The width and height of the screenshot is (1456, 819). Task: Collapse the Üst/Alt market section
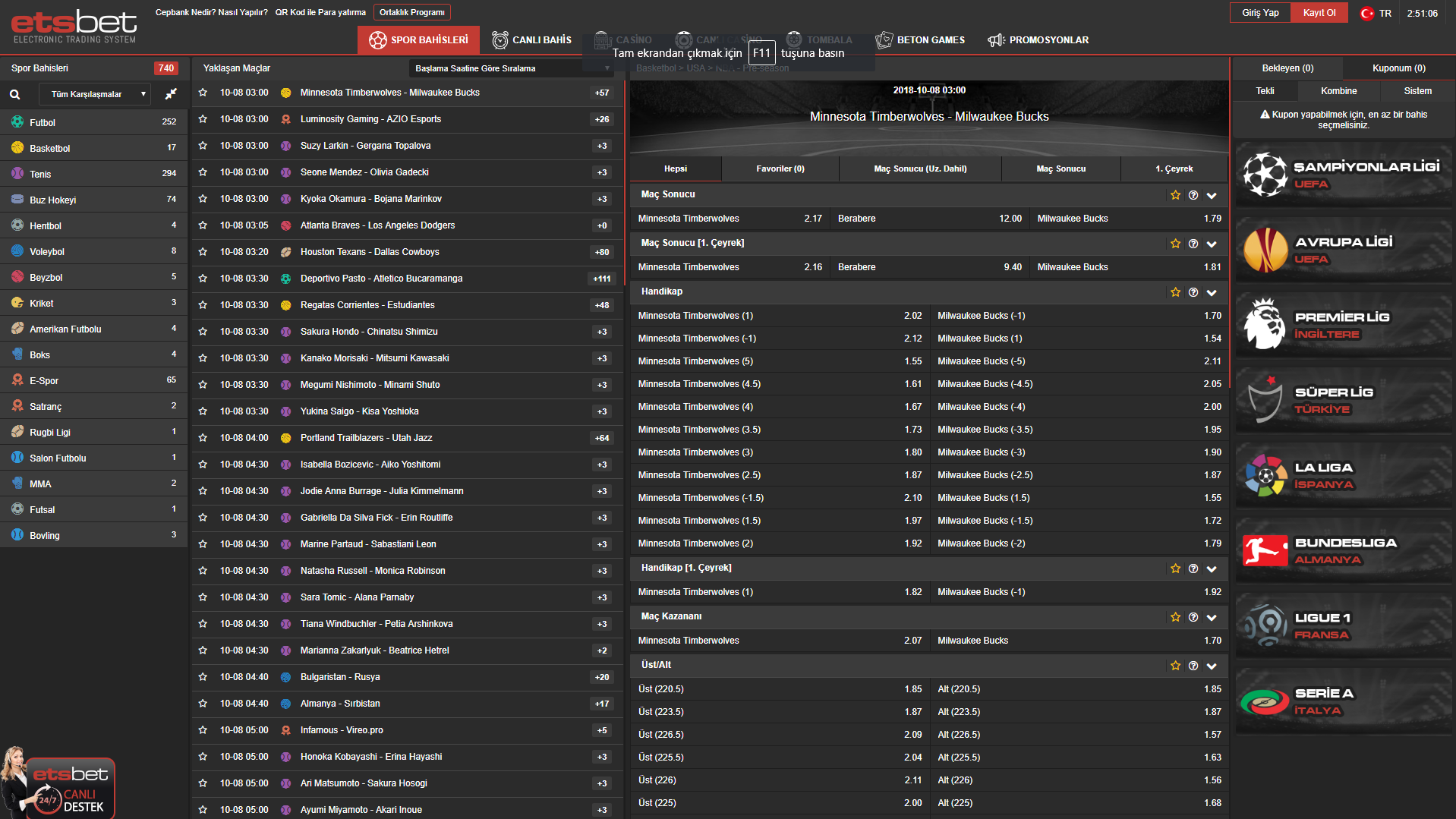1212,666
